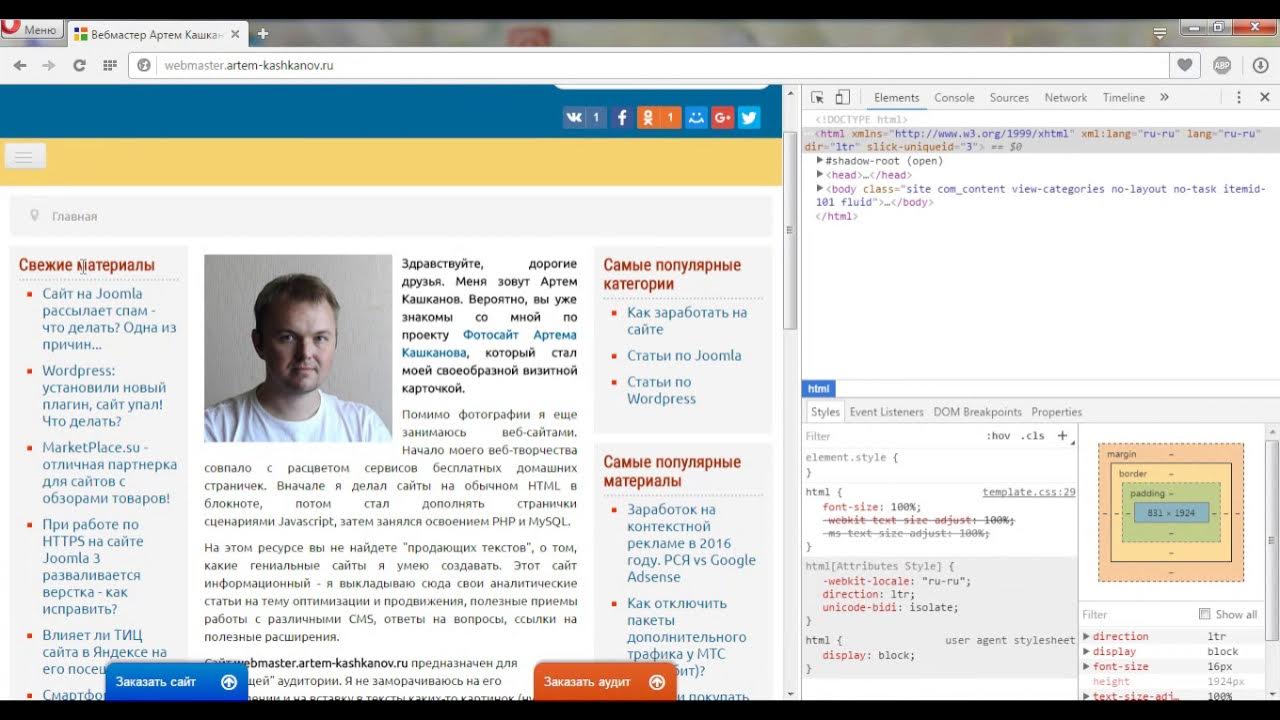Follow the 'Фотосайт Артема Кашканова' link
This screenshot has width=1280, height=720.
click(489, 344)
